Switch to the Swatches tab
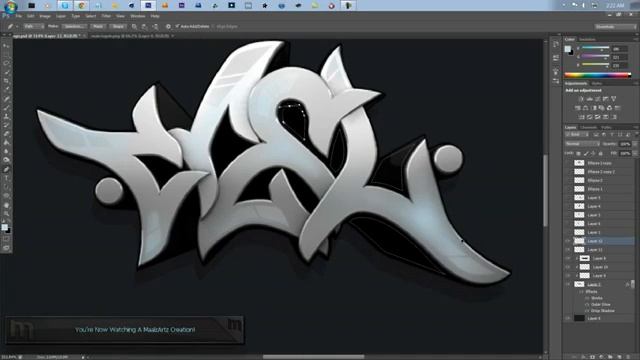Image resolution: width=640 pixels, height=360 pixels. coord(587,39)
